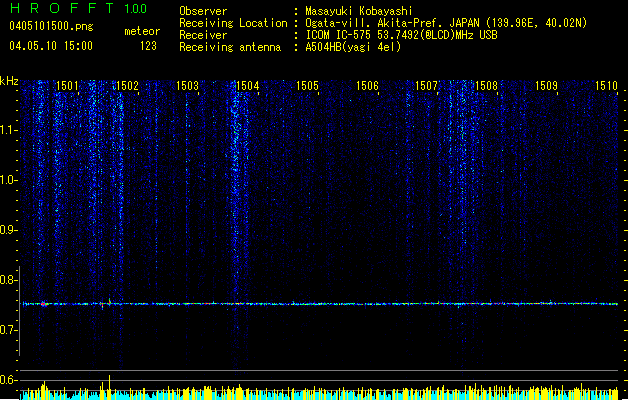Click the 1504 time axis label
The image size is (629, 400).
coord(248,86)
